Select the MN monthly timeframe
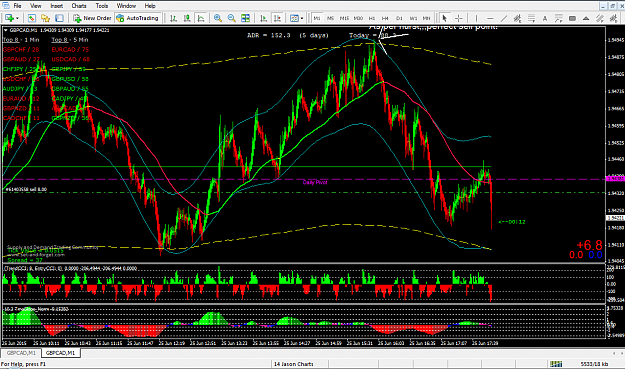 (426, 18)
